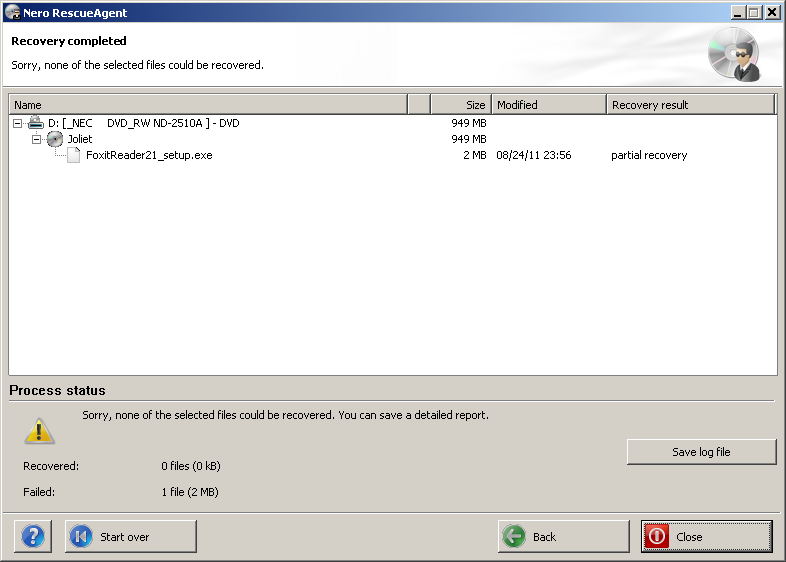Click the Recovered value '0 files (0 kB)'
This screenshot has height=562, width=786.
(x=191, y=466)
